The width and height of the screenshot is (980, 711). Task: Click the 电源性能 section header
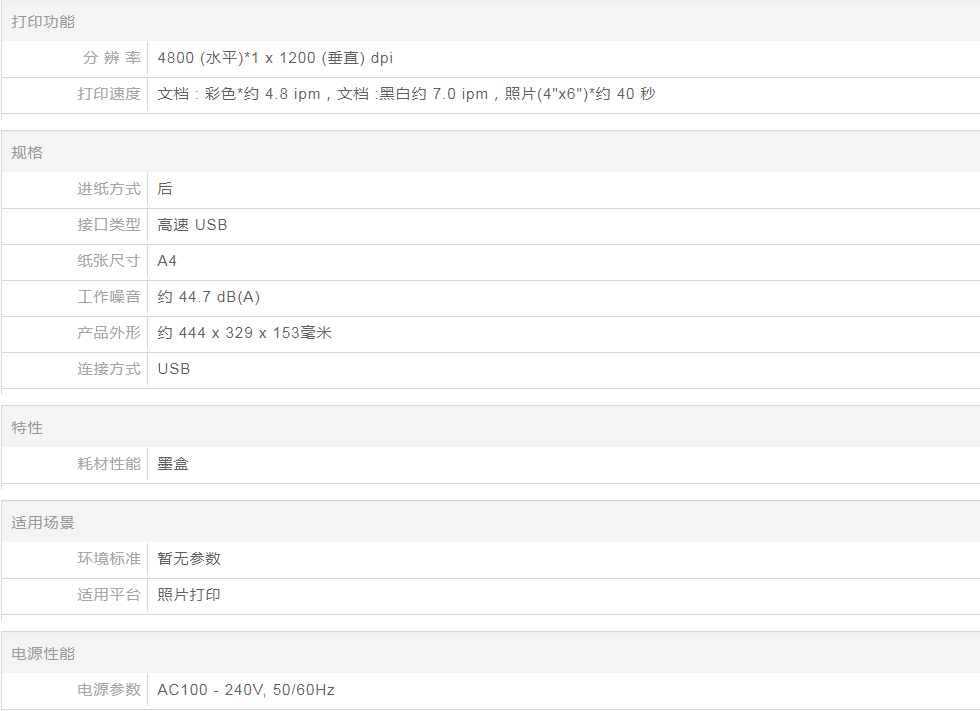pos(43,654)
